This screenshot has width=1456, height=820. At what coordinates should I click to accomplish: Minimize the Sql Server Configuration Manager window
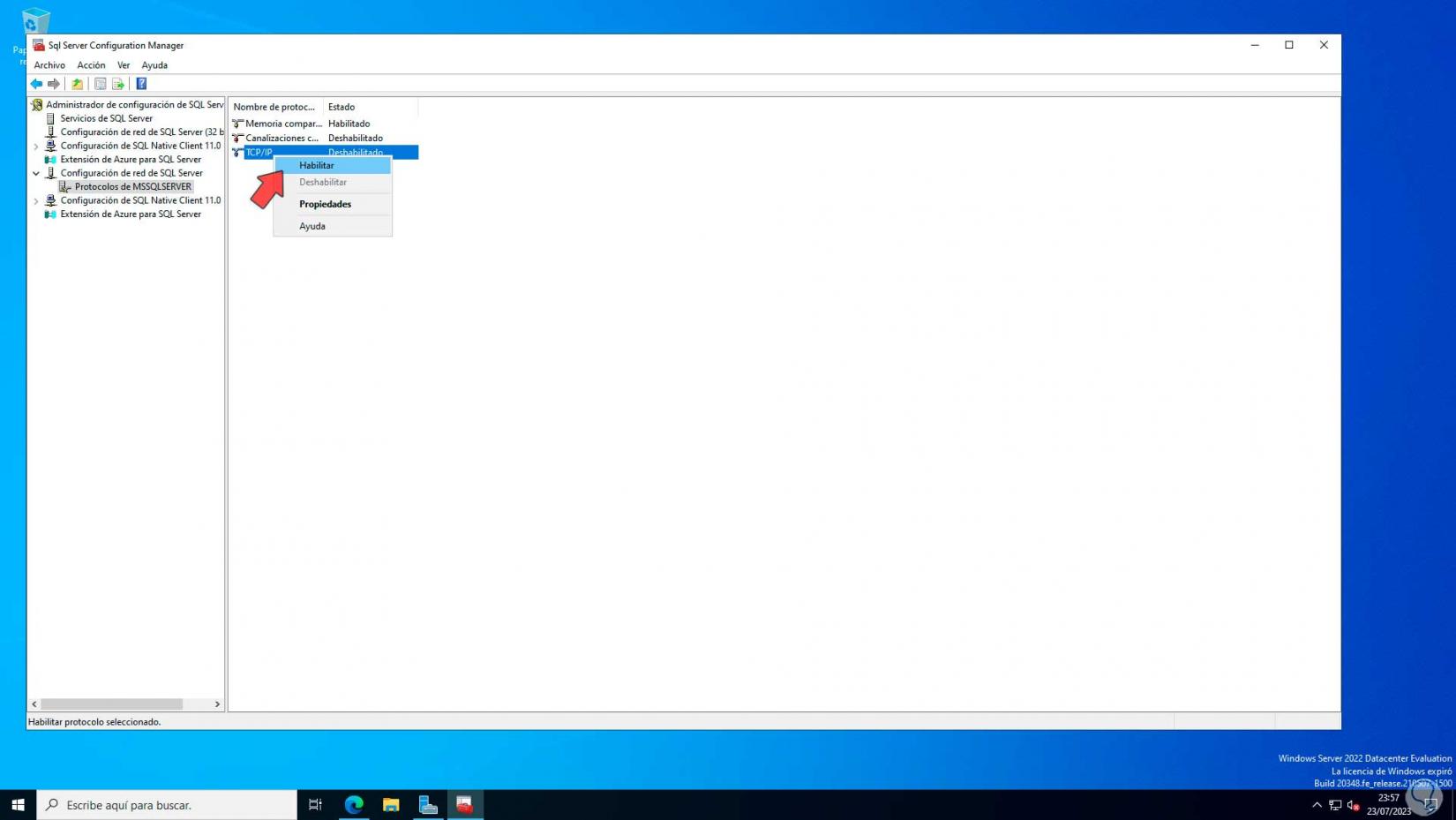pyautogui.click(x=1255, y=45)
